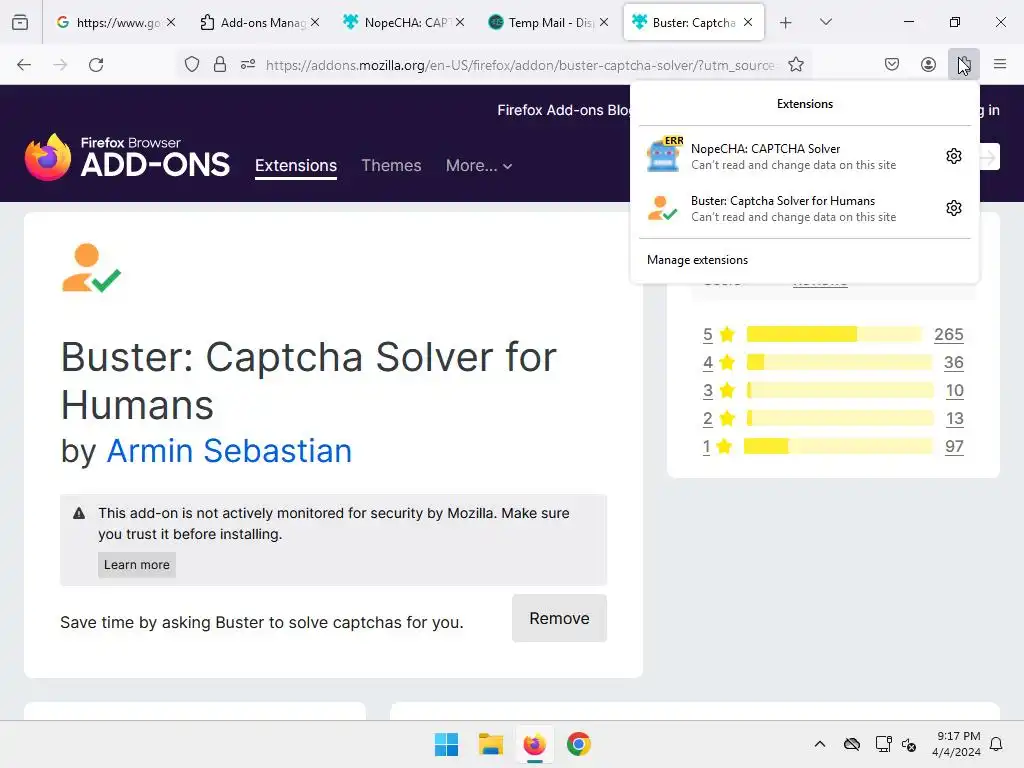This screenshot has width=1024, height=768.
Task: Click the Buster add-on logo image
Action: click(91, 268)
